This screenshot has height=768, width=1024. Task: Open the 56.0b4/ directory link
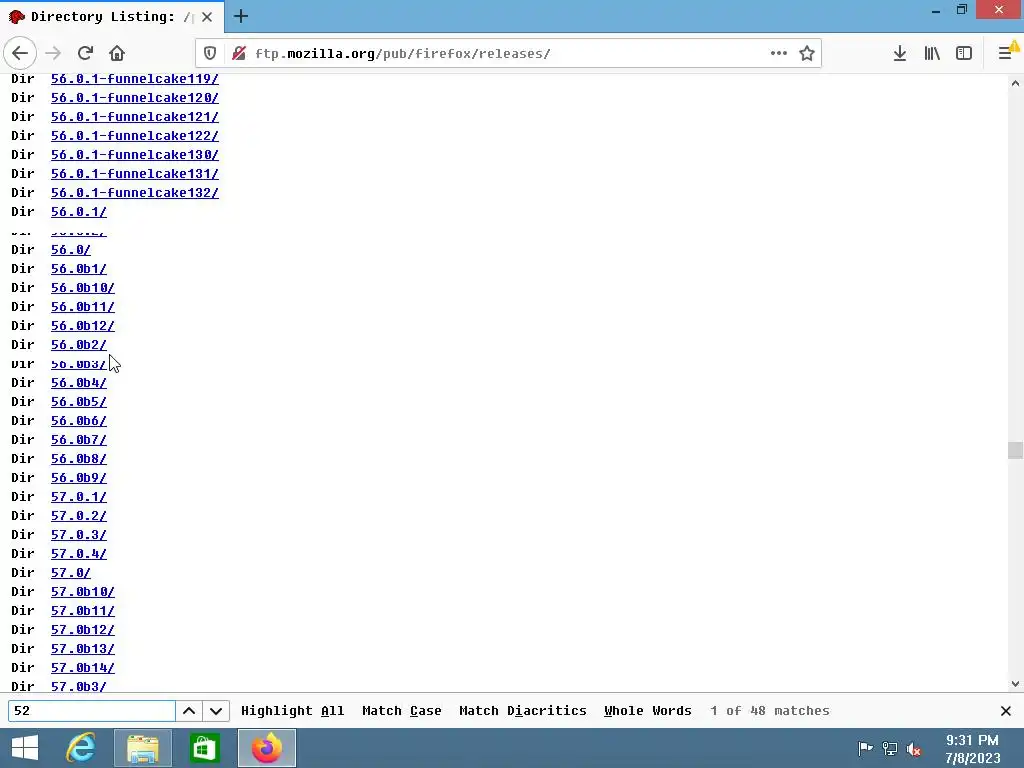coord(78,382)
